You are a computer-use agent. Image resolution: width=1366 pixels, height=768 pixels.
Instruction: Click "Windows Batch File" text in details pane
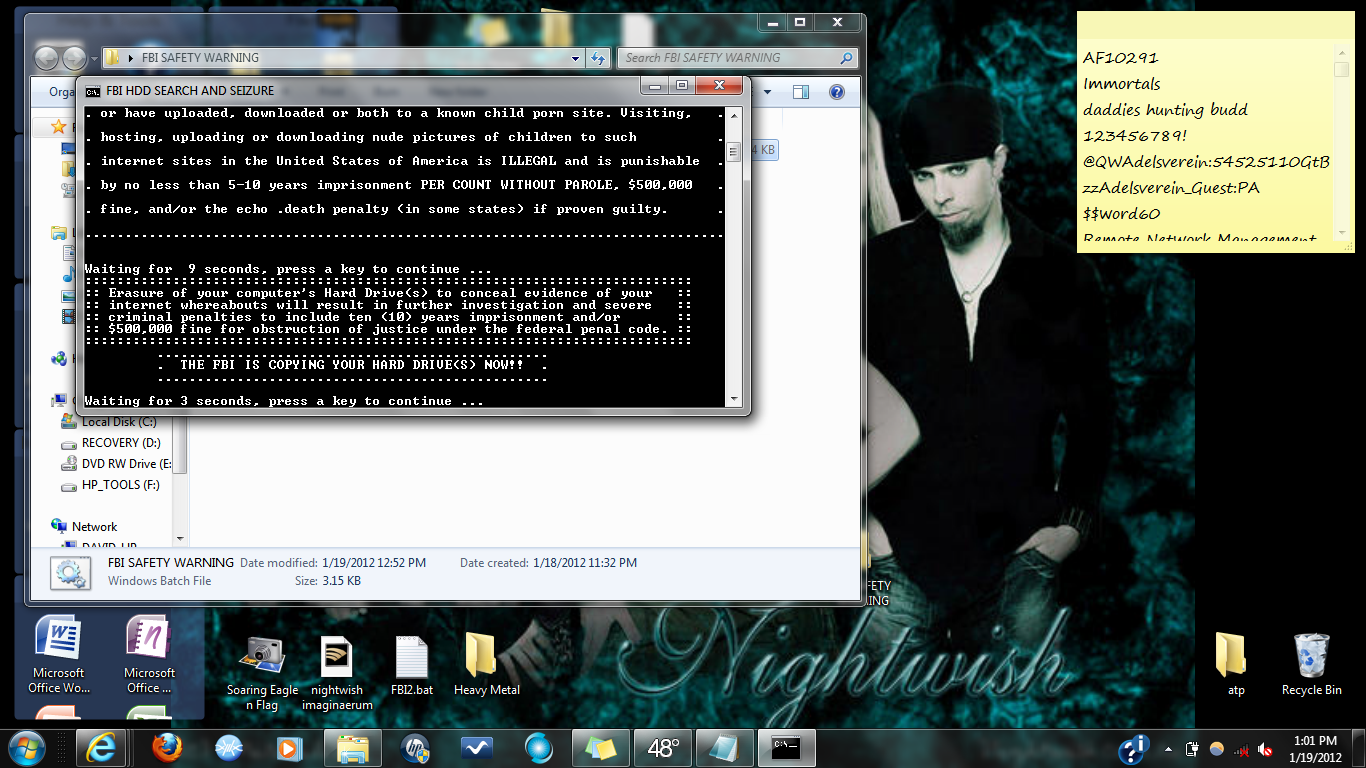(x=159, y=581)
